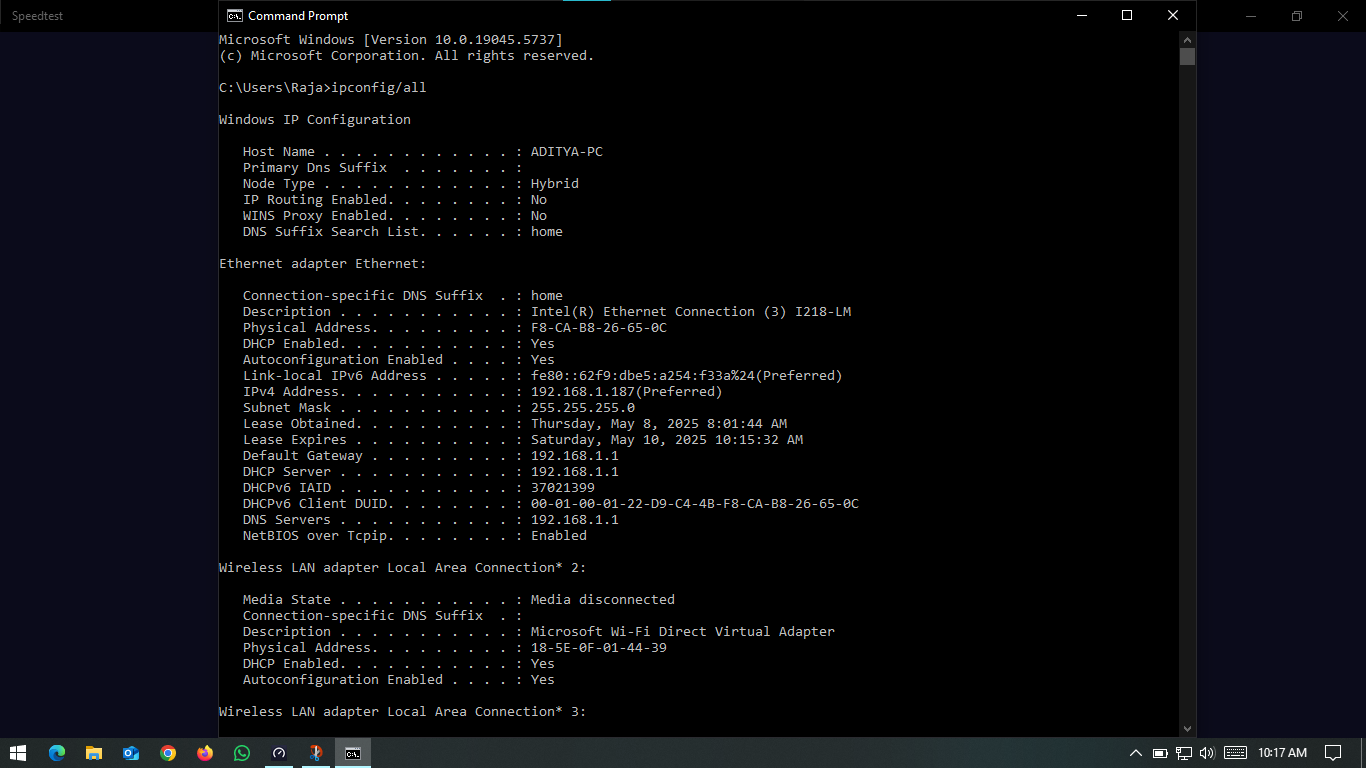This screenshot has height=768, width=1366.
Task: Click the Speedtest window title
Action: click(x=37, y=16)
